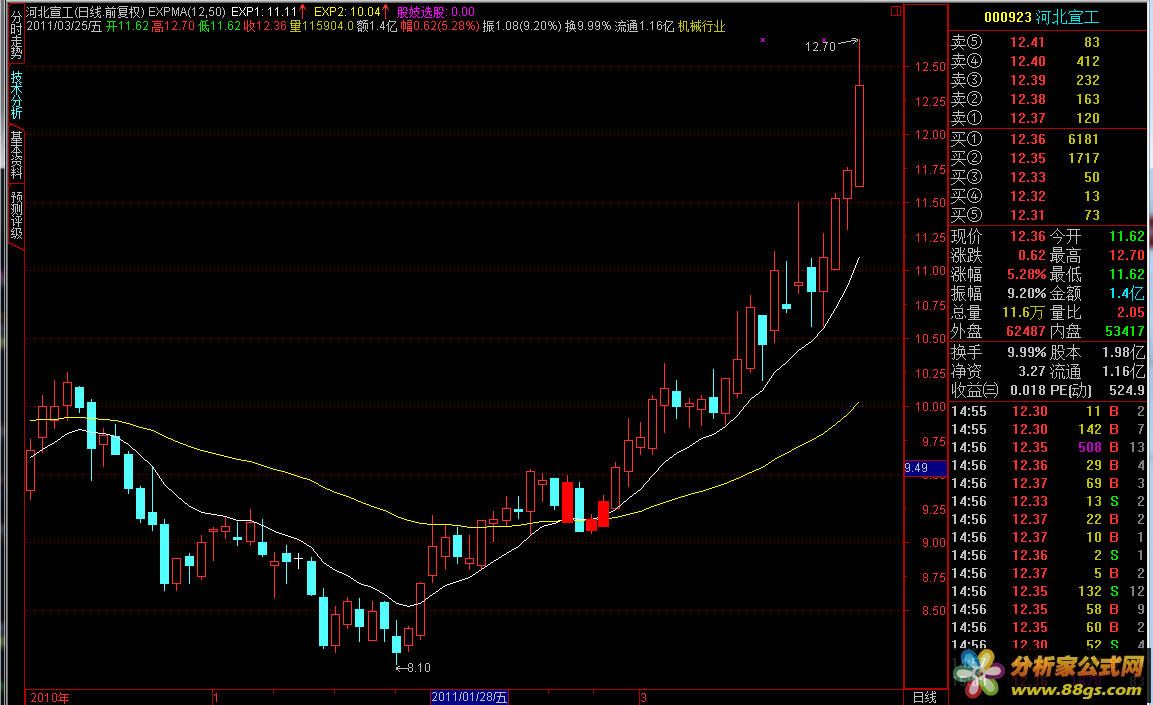The width and height of the screenshot is (1153, 705).
Task: Click the 日线 period button
Action: tap(924, 697)
